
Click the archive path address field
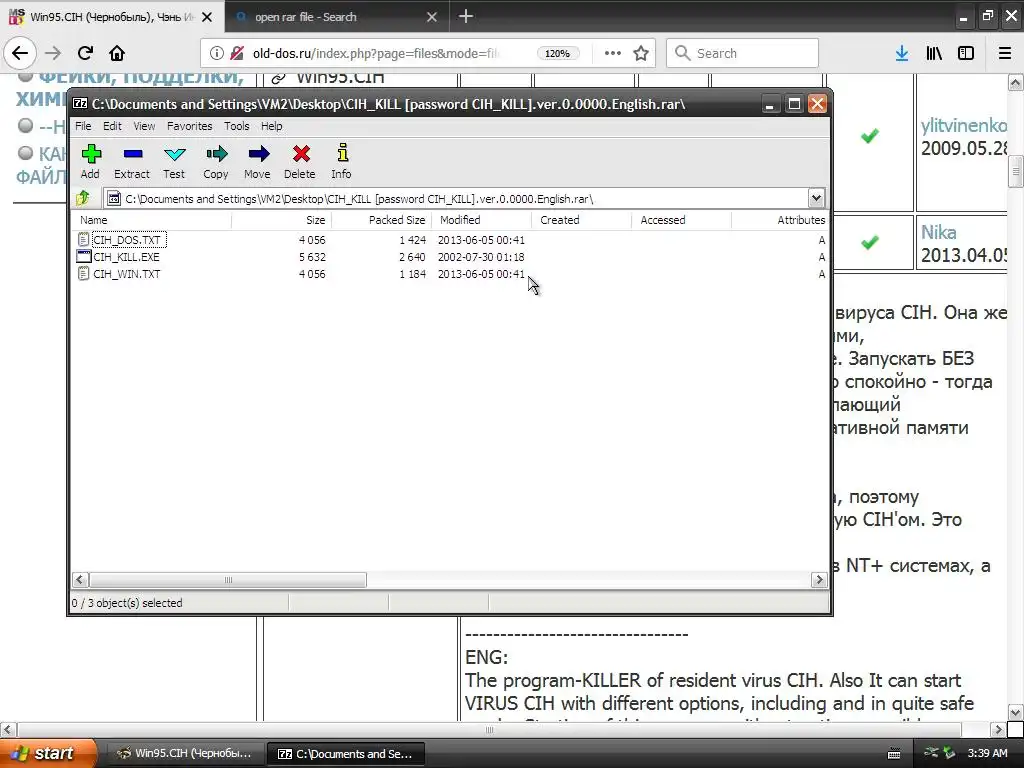[464, 199]
